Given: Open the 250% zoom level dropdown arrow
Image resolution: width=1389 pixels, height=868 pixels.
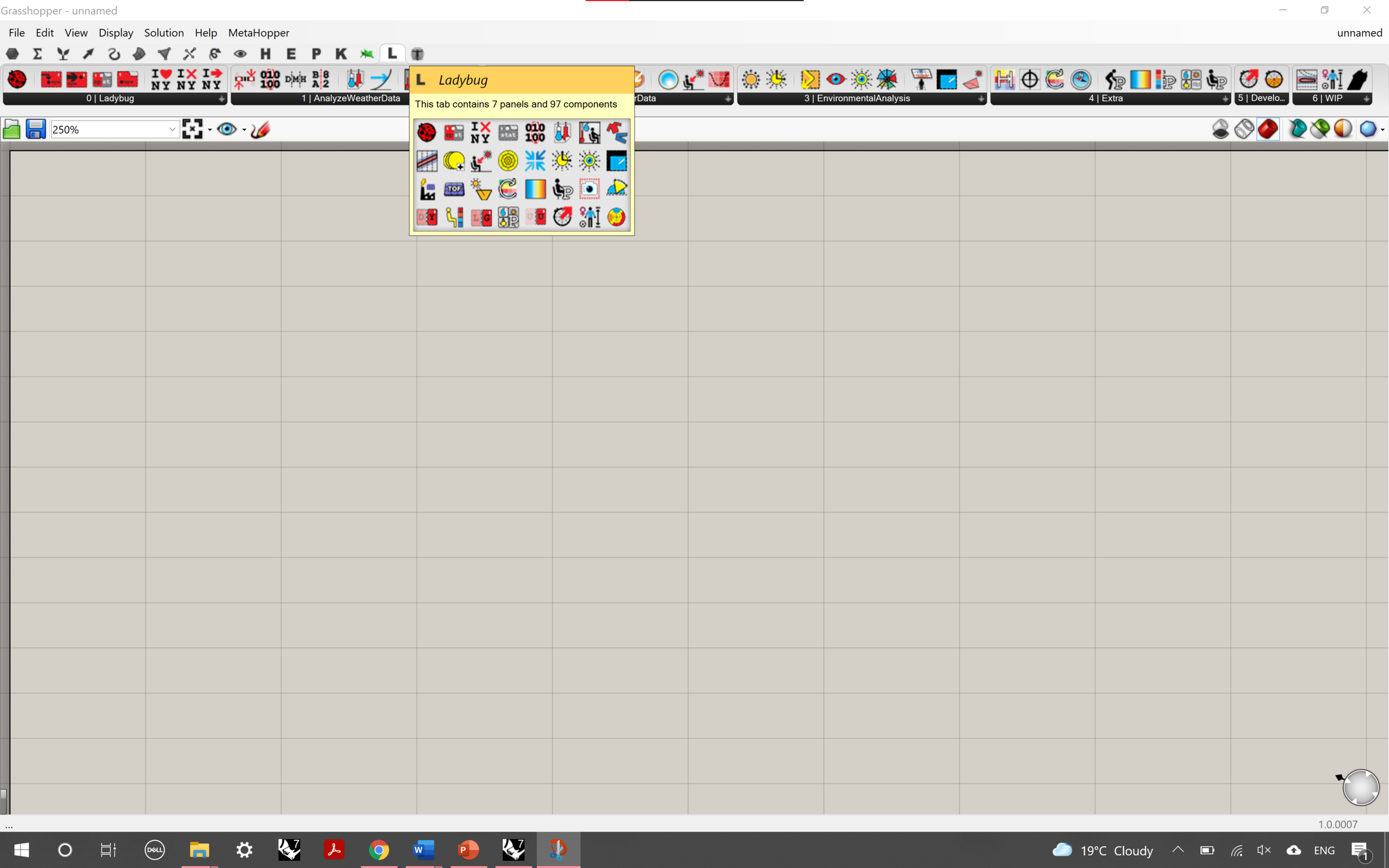Looking at the screenshot, I should 172,130.
